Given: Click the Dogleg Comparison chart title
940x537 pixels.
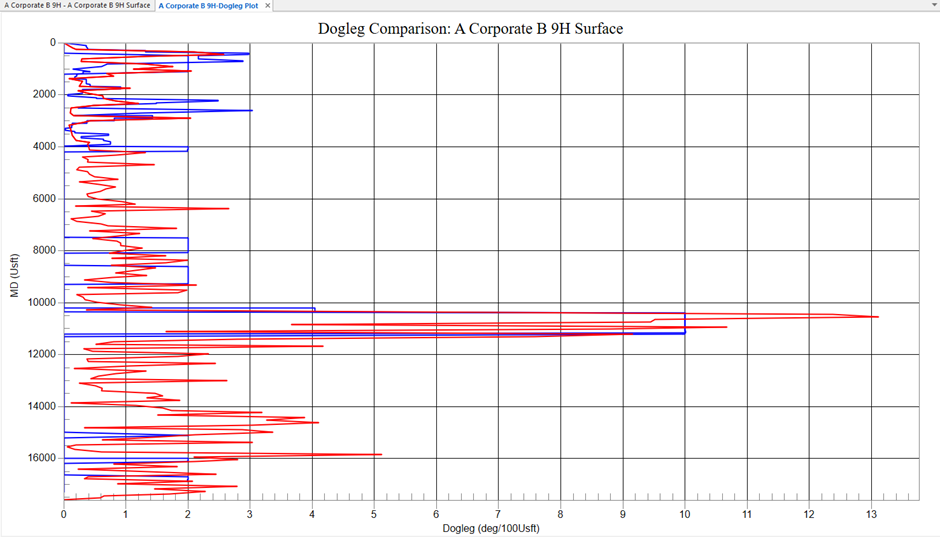Looking at the screenshot, I should tap(470, 29).
